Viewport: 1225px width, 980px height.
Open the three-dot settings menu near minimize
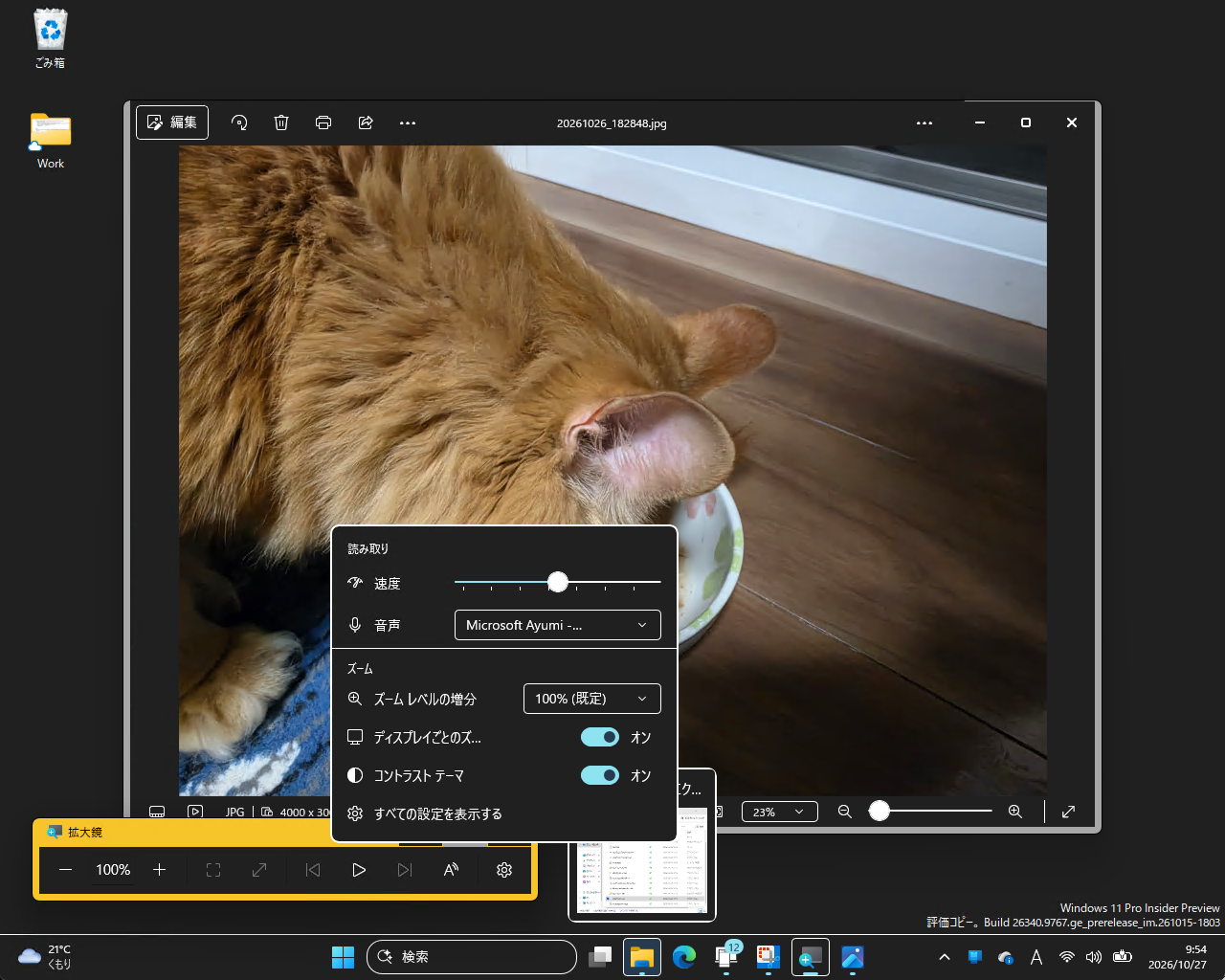point(924,122)
